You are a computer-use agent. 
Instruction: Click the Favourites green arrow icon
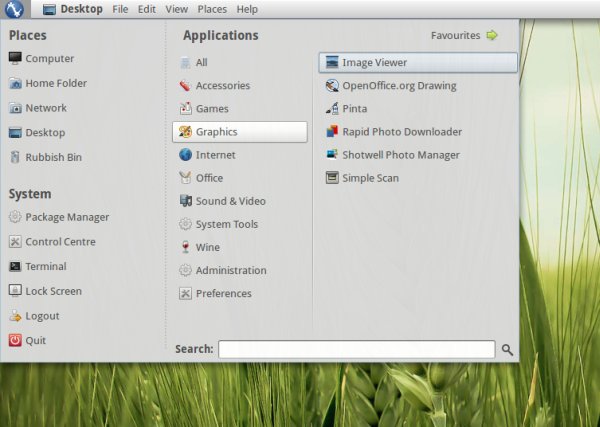(x=492, y=35)
